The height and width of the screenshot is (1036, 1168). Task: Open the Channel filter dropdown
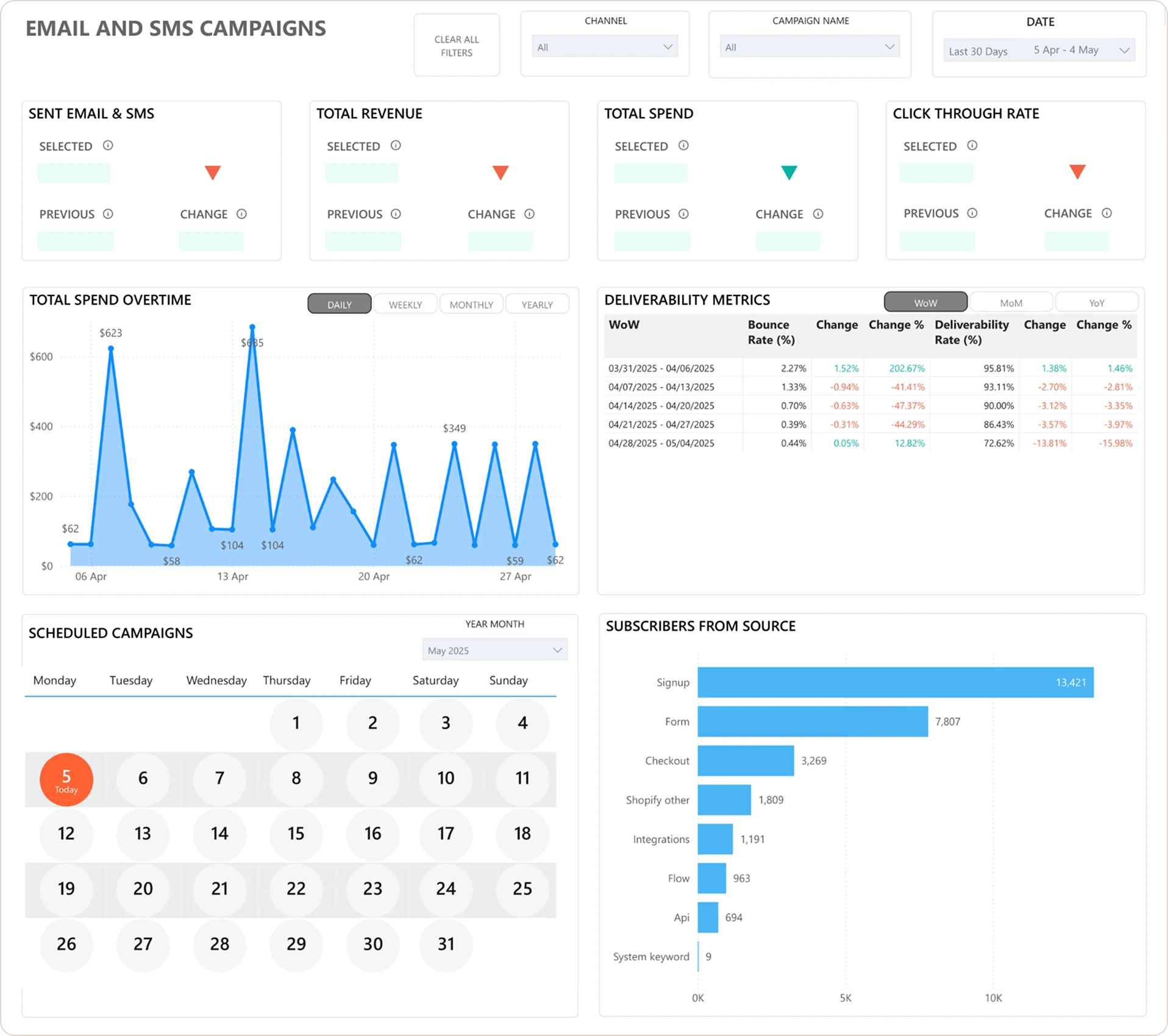pos(605,47)
